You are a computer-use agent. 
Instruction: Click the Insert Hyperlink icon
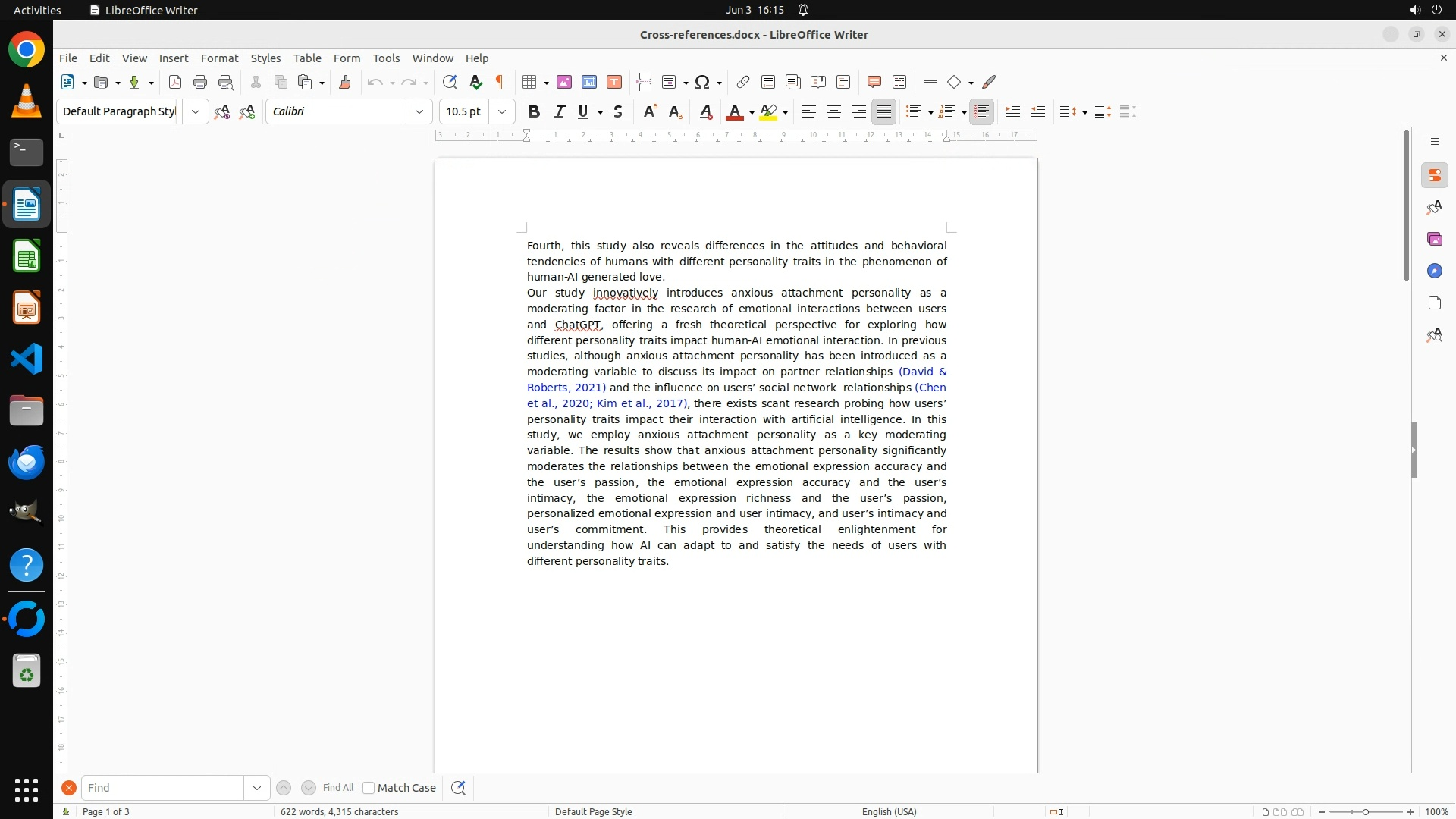(x=742, y=82)
